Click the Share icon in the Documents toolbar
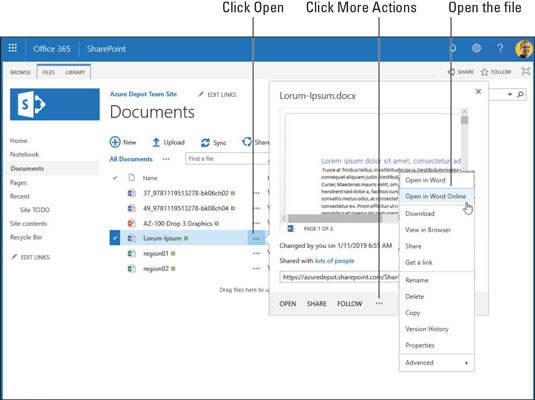 pos(246,142)
